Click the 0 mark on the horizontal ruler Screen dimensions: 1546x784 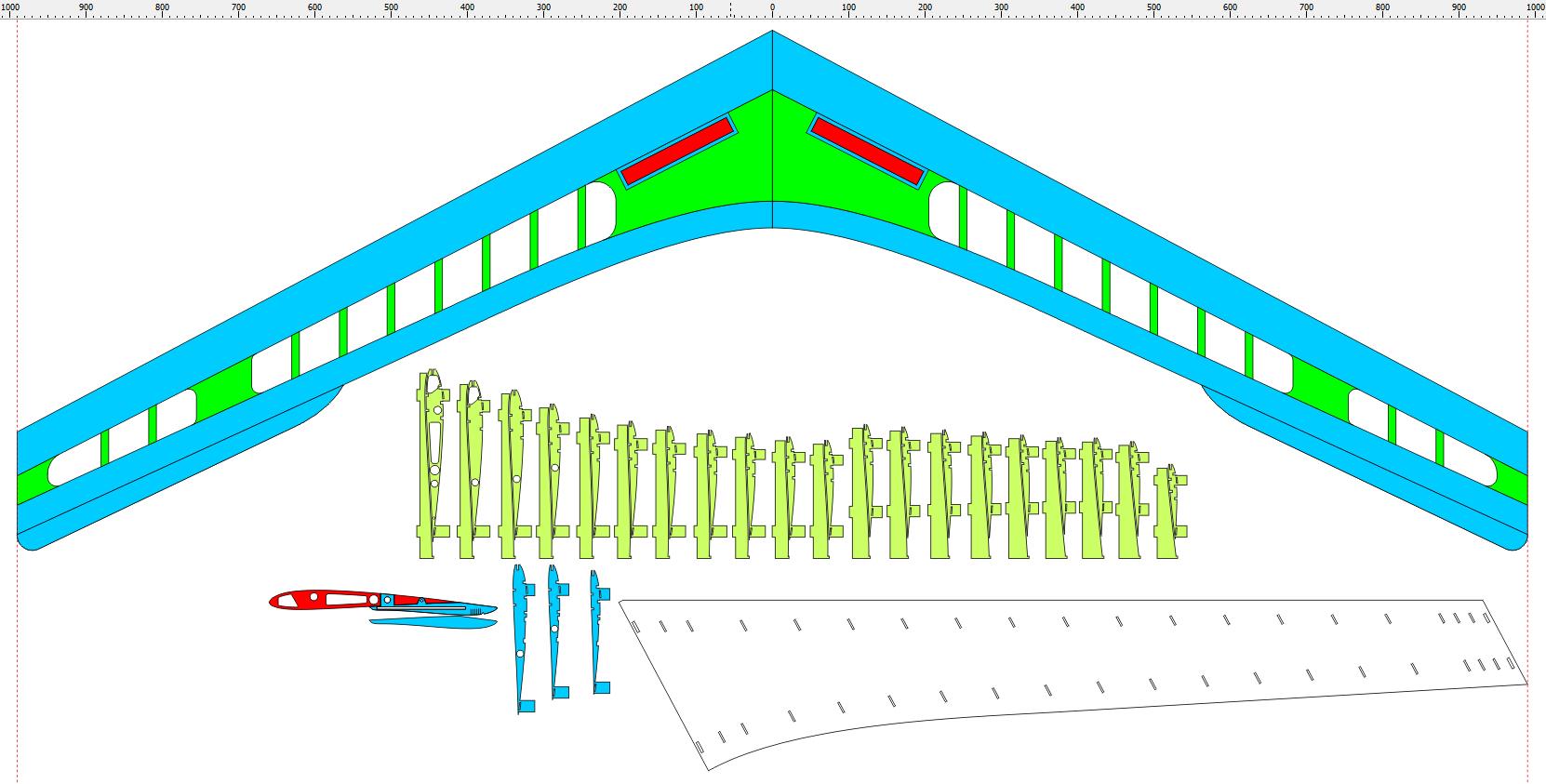tap(772, 8)
